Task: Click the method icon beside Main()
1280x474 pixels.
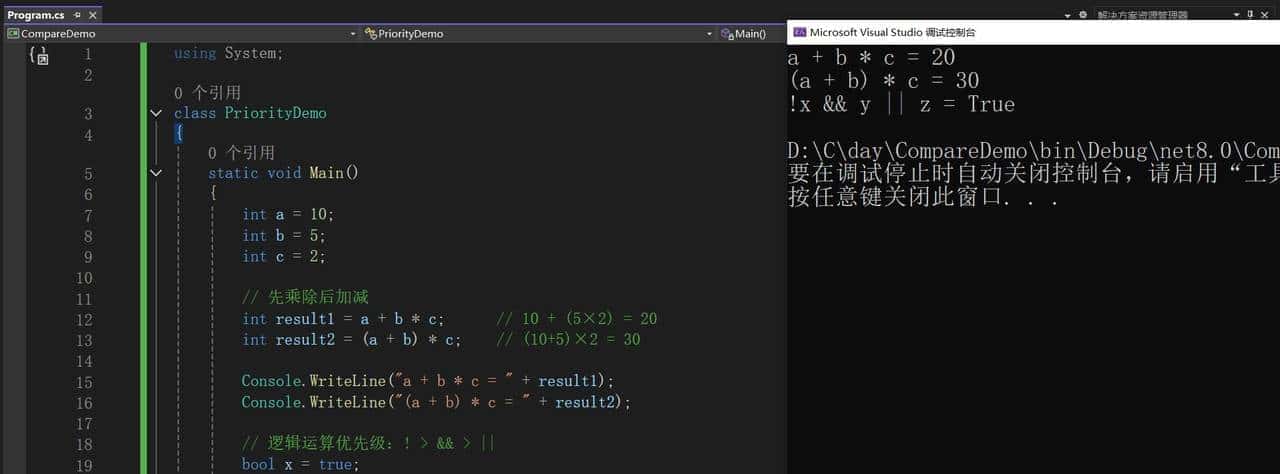Action: (727, 34)
